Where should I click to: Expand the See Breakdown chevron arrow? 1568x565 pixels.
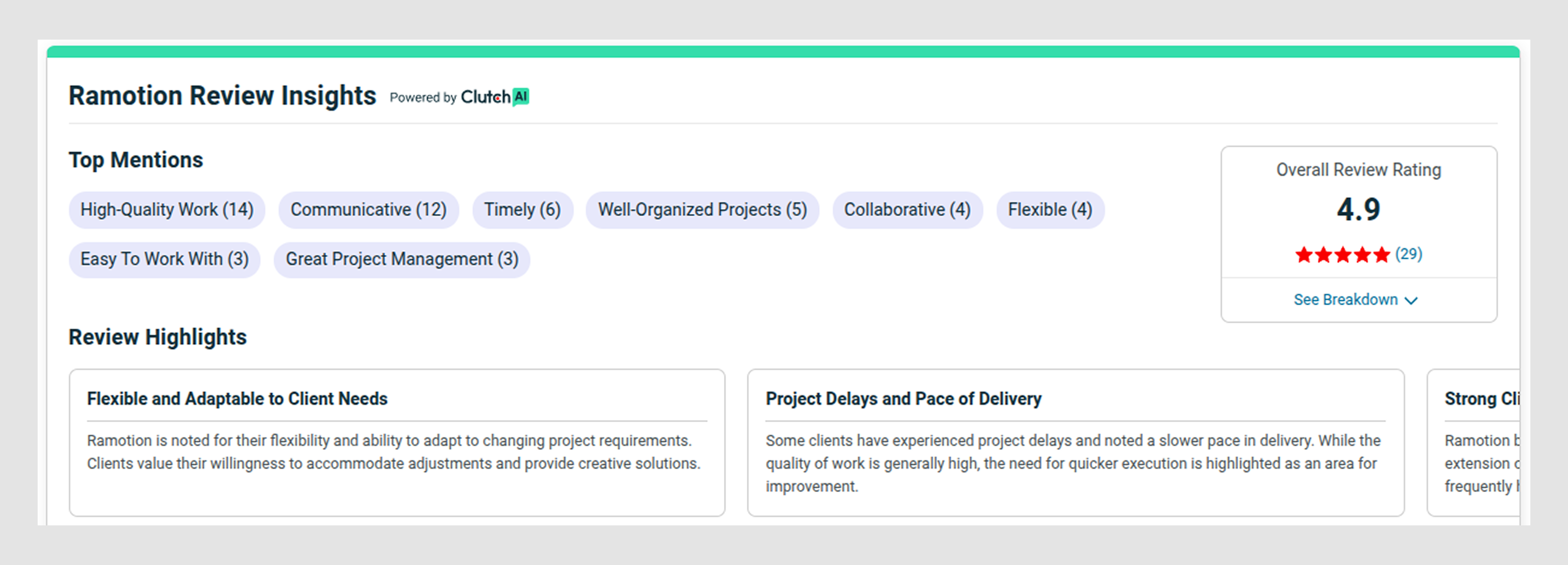(1411, 300)
